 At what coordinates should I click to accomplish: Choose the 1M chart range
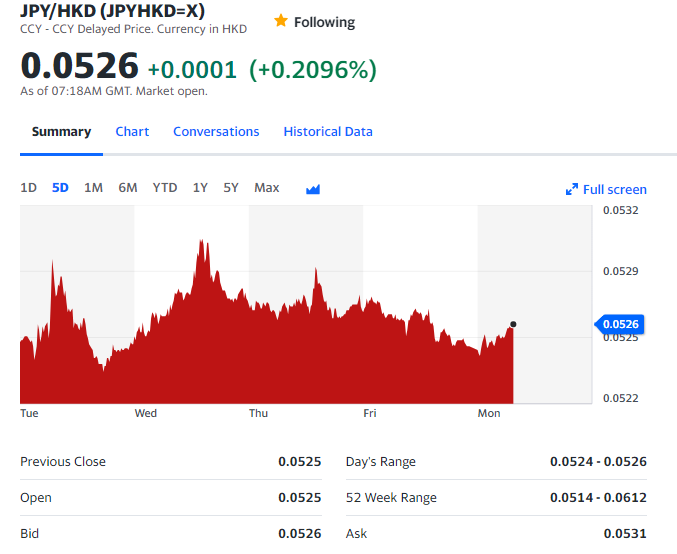coord(93,188)
